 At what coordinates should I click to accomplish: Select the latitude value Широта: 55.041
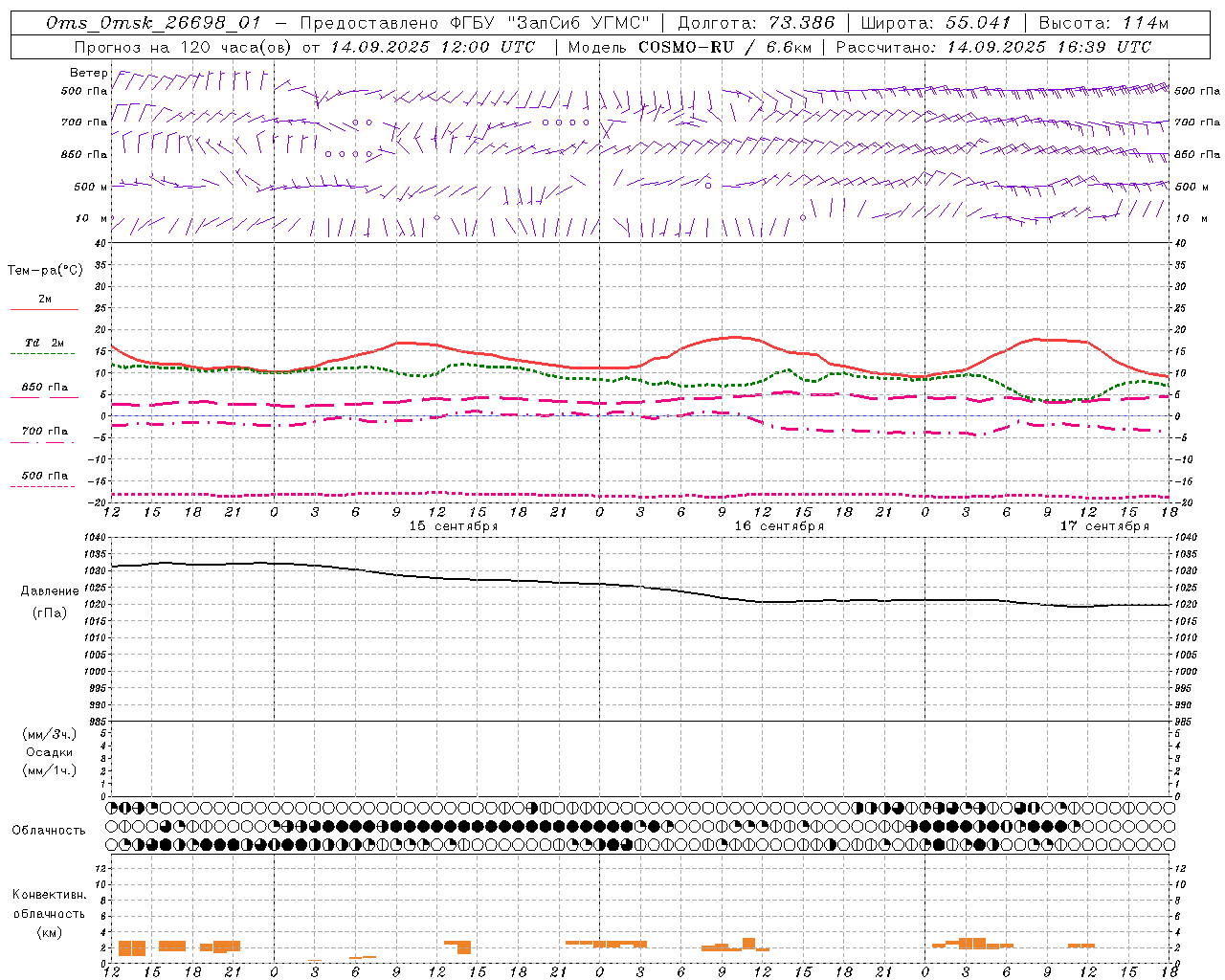click(x=936, y=23)
